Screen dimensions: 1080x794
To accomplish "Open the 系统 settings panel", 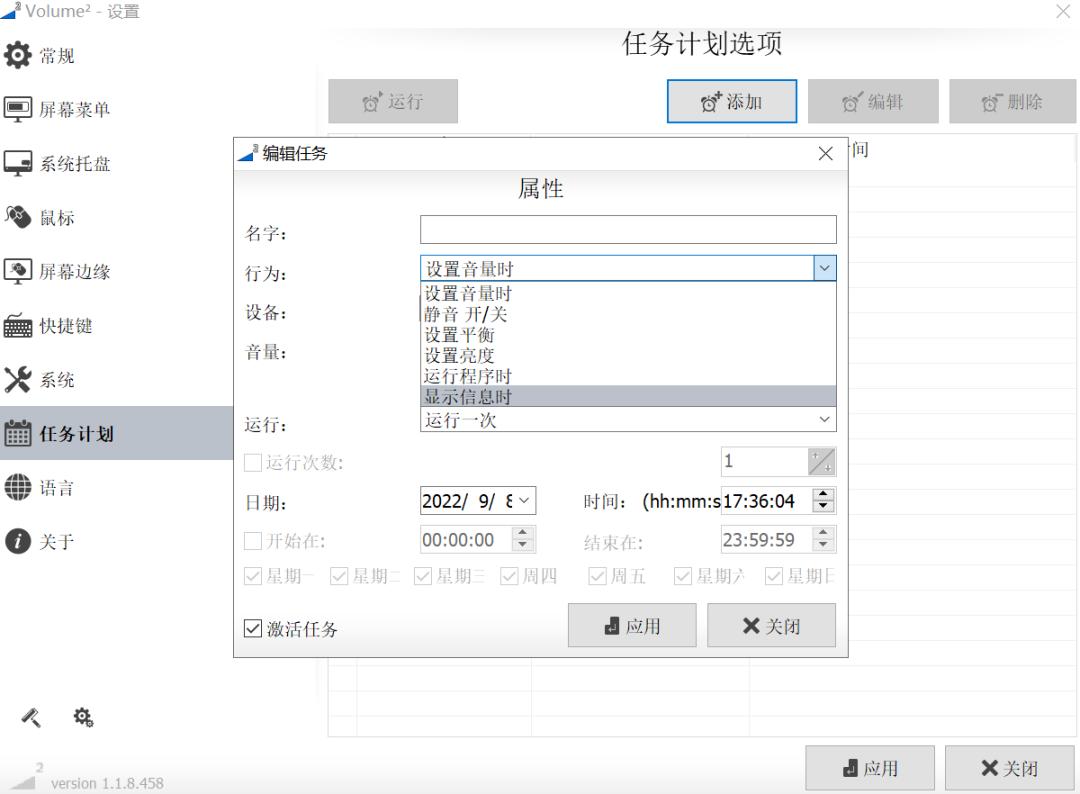I will click(x=55, y=379).
